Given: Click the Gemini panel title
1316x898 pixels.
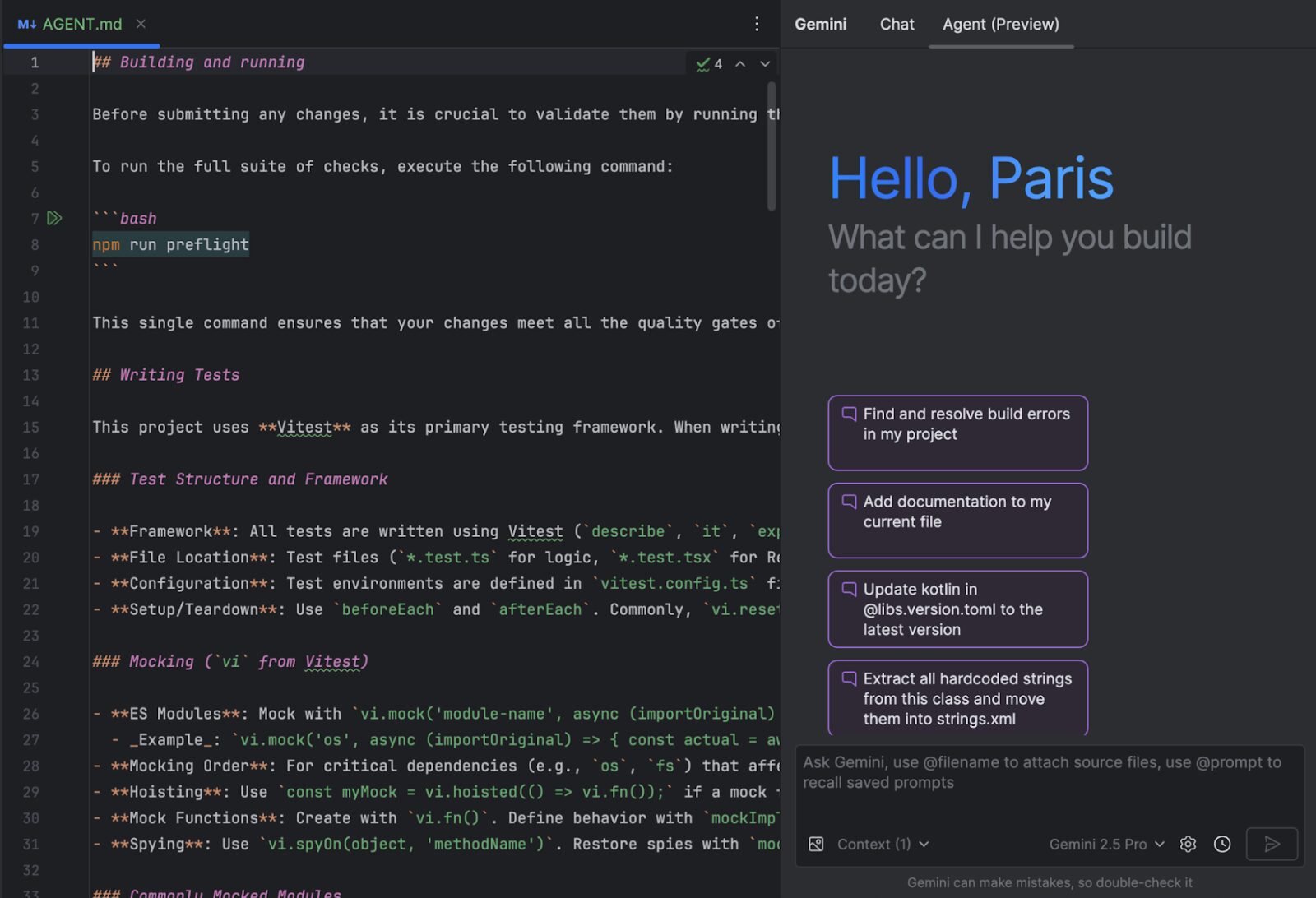Looking at the screenshot, I should pyautogui.click(x=820, y=24).
